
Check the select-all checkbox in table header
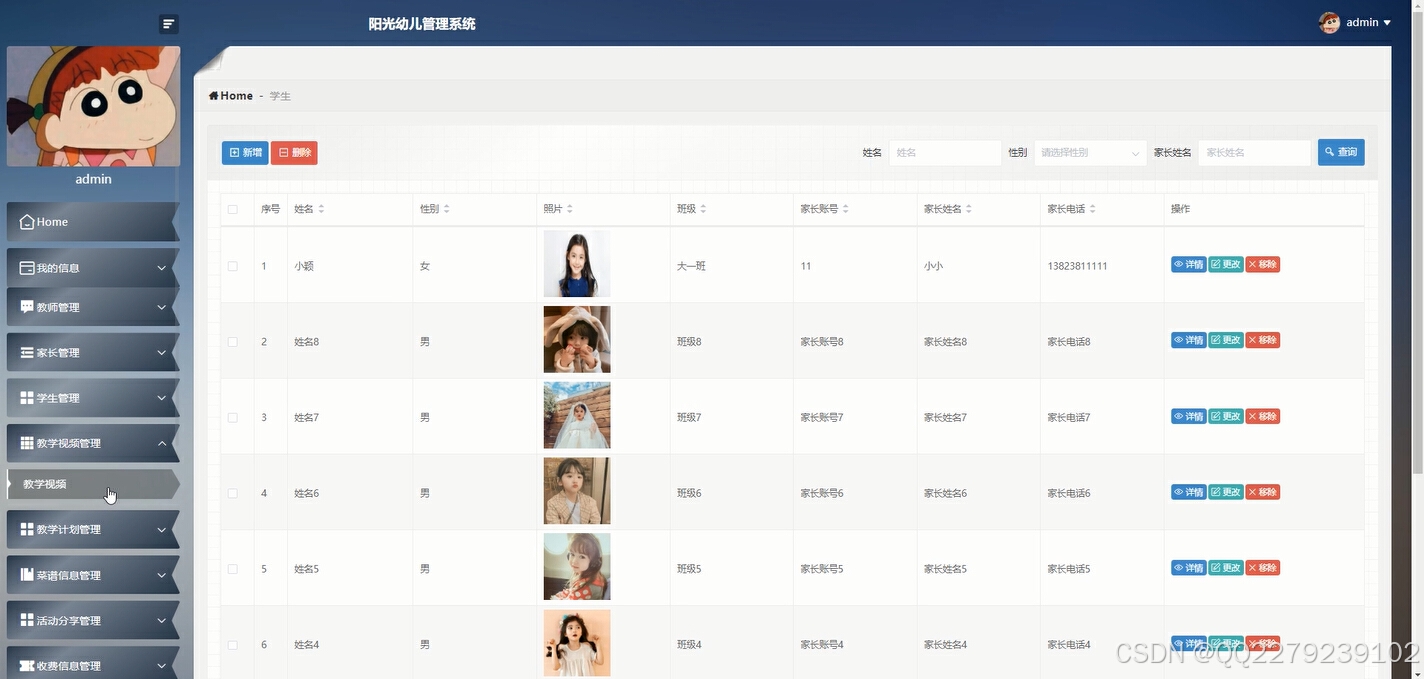[232, 209]
